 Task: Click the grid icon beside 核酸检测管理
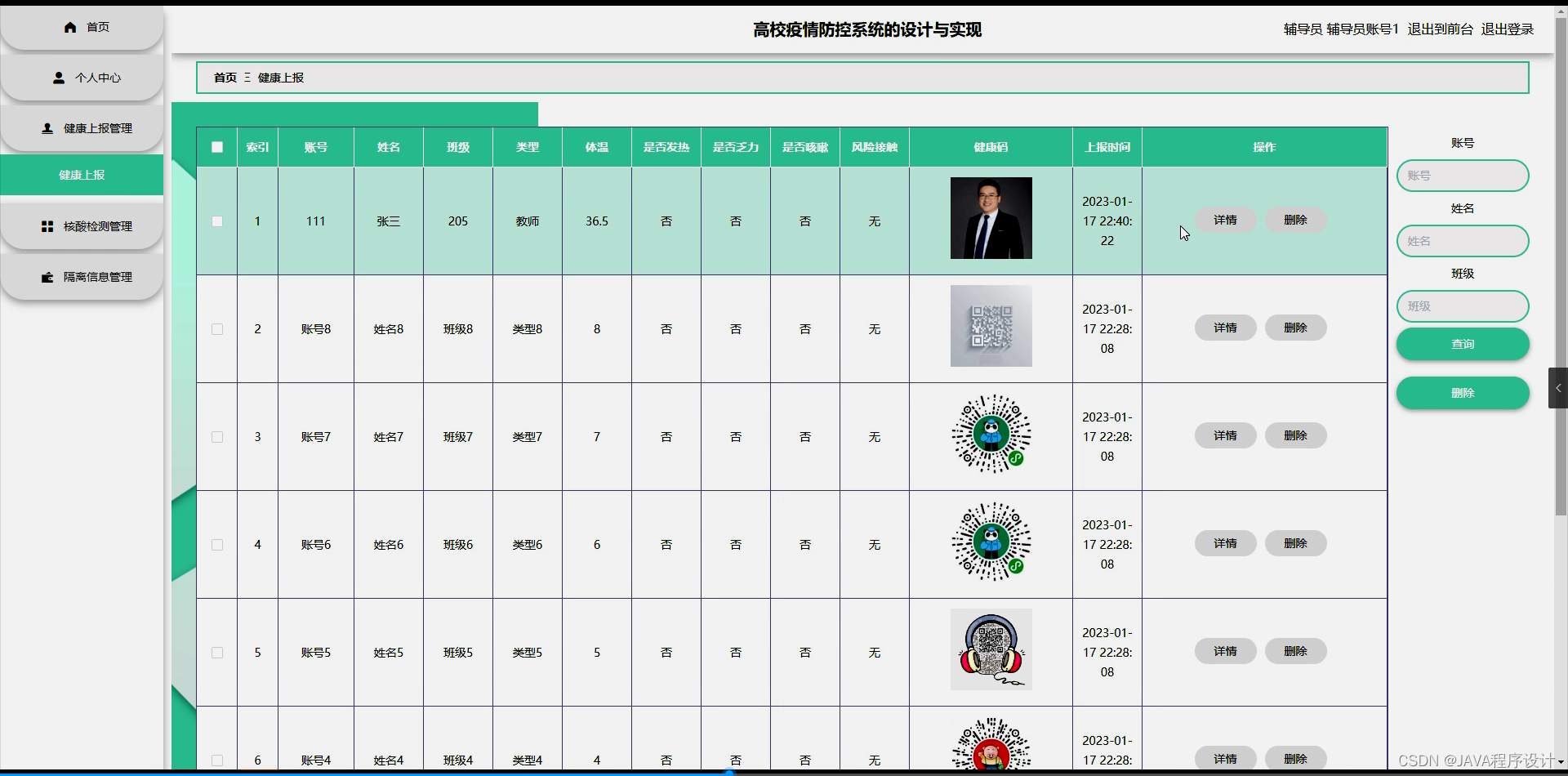[47, 226]
